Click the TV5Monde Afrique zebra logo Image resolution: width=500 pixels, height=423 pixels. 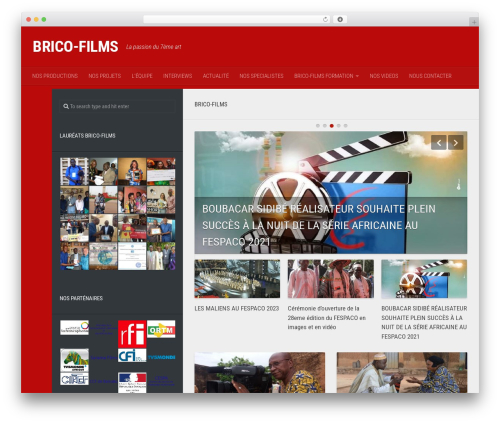pos(74,360)
